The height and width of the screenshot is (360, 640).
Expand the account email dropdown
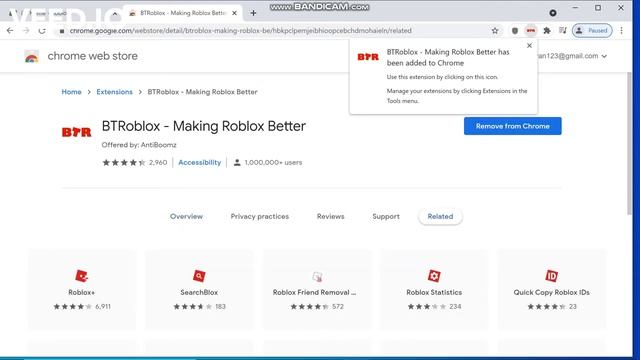click(604, 56)
